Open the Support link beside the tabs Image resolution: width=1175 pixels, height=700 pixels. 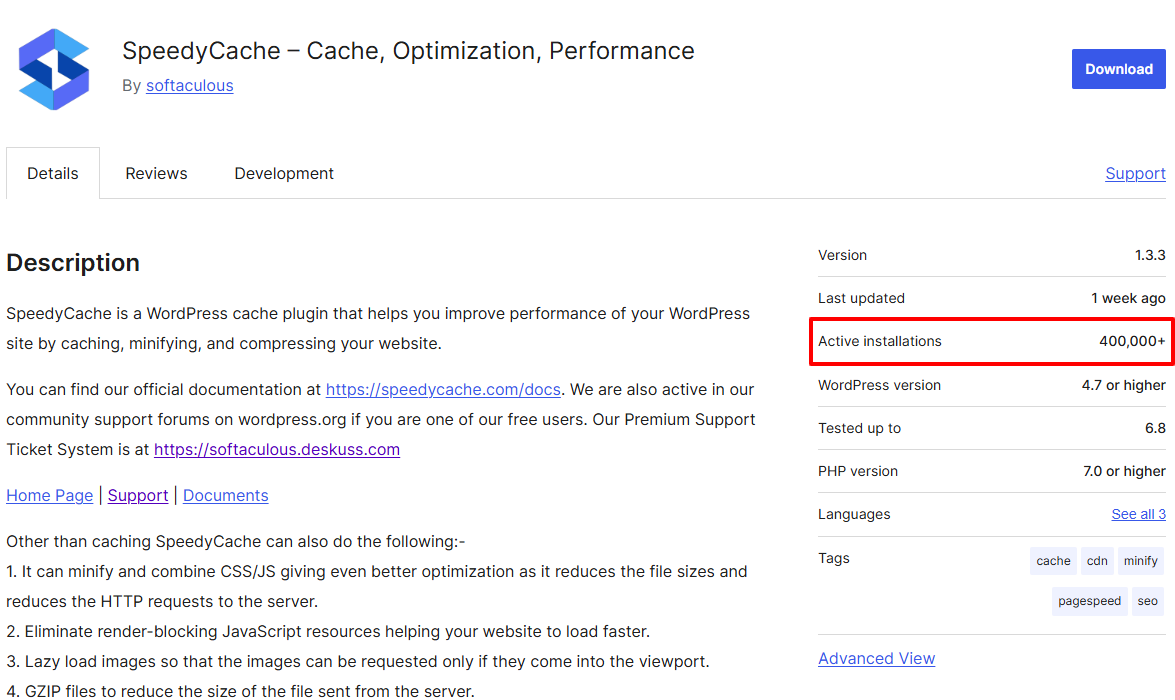tap(1135, 173)
